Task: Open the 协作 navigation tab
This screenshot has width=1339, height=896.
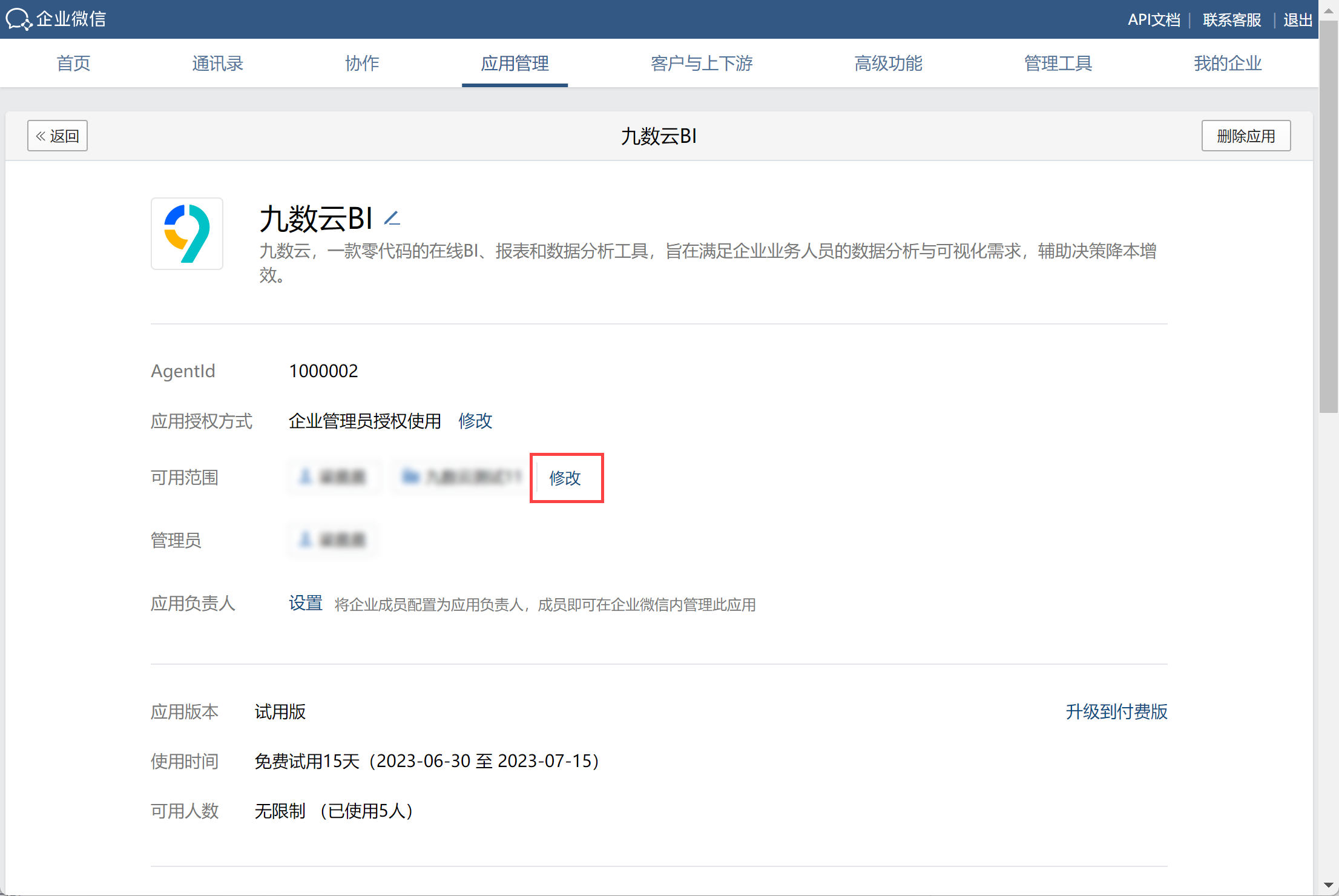Action: (x=362, y=63)
